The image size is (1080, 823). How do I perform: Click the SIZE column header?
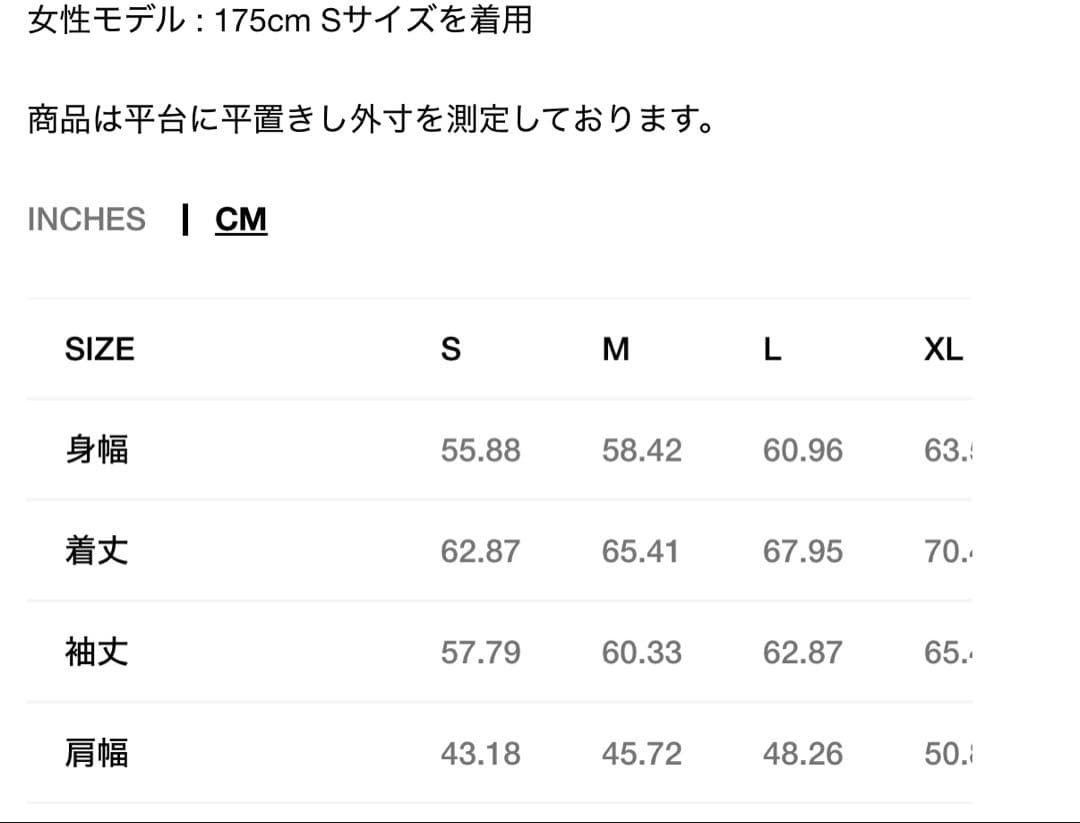click(x=99, y=349)
